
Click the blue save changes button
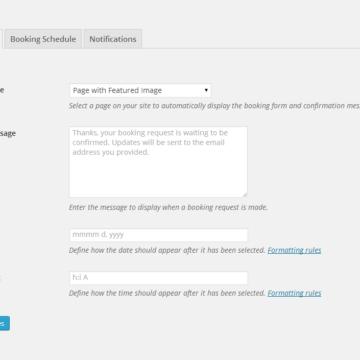[x=4, y=323]
